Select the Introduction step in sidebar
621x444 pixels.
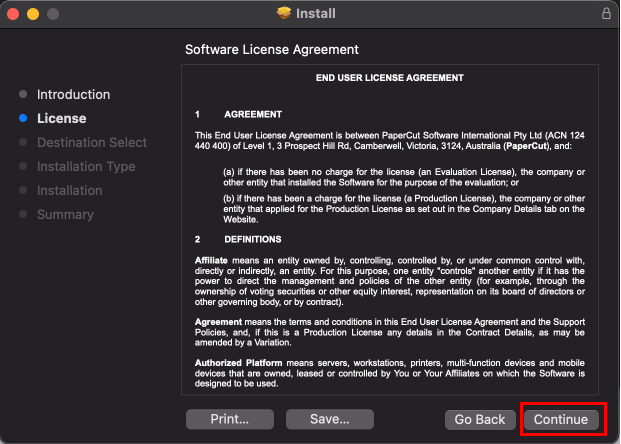point(74,95)
